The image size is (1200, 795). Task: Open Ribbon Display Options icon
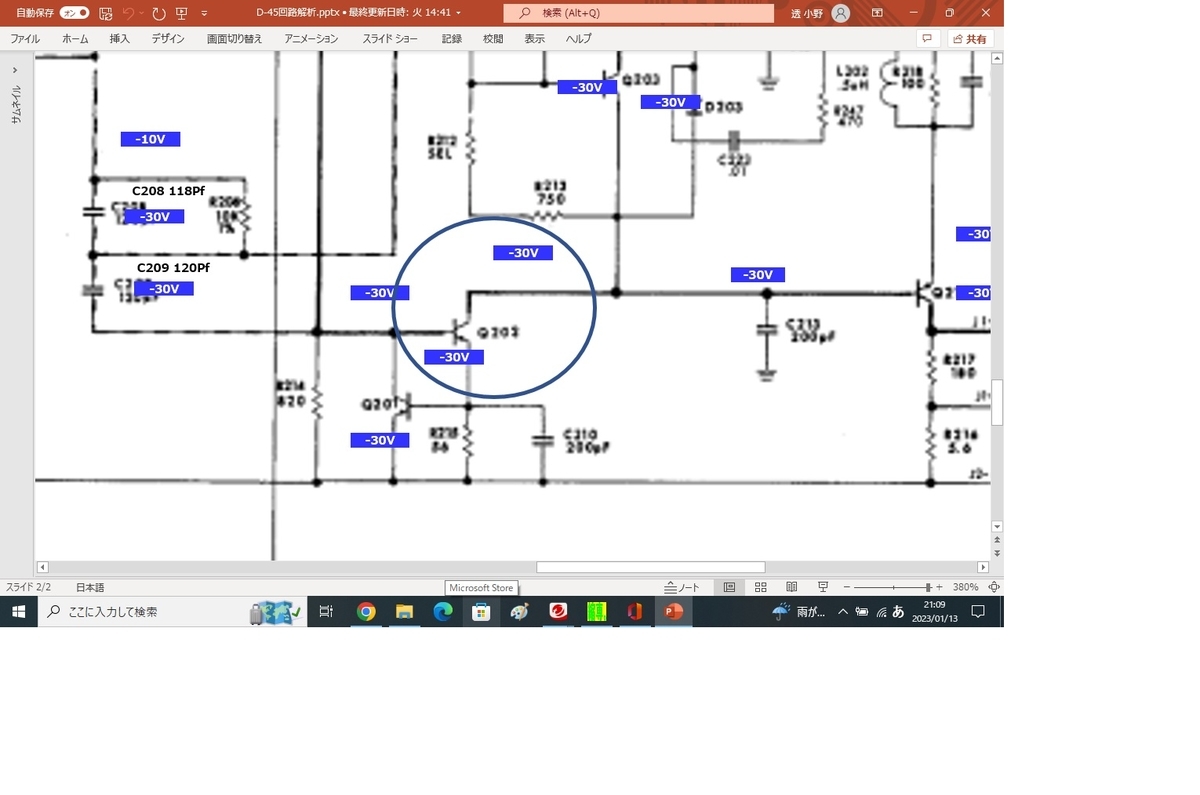[x=877, y=13]
